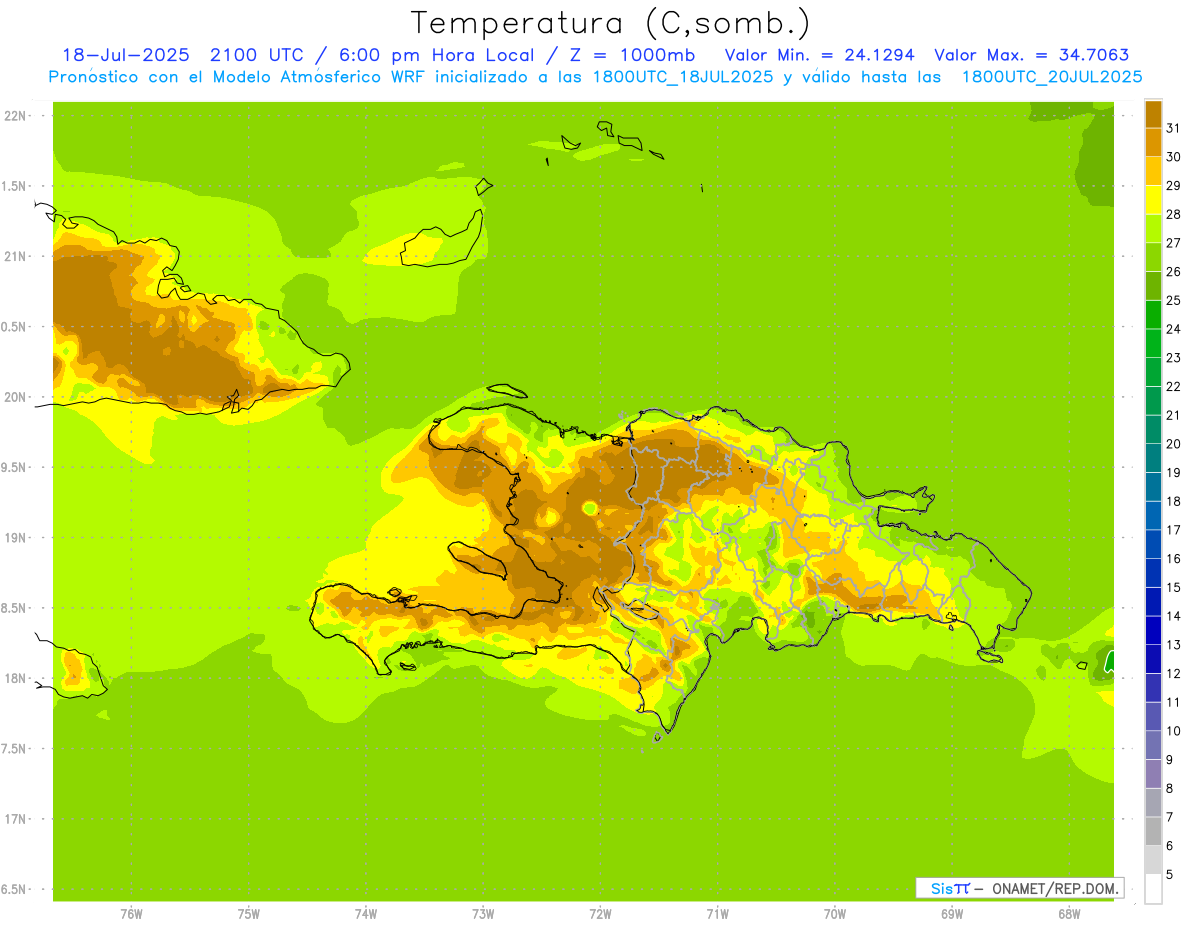Click the orange legend swatch between 30 and 31
This screenshot has width=1200, height=927.
[x=1153, y=142]
